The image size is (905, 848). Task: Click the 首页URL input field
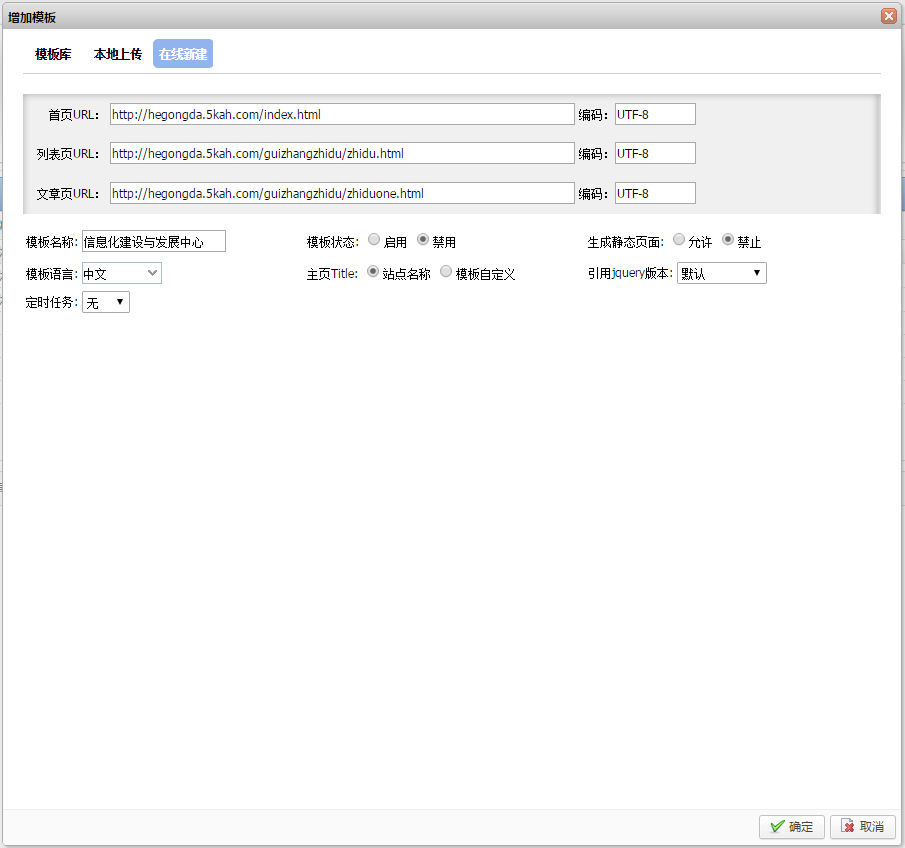point(342,115)
